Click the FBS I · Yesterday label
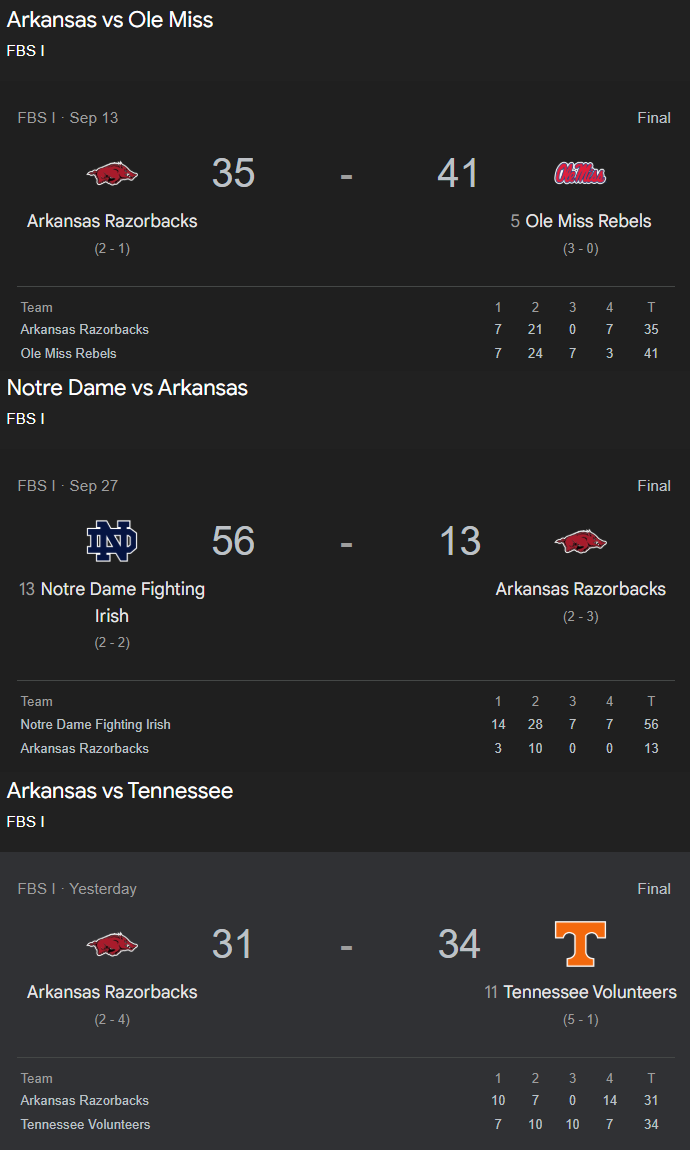690x1150 pixels. click(x=77, y=889)
